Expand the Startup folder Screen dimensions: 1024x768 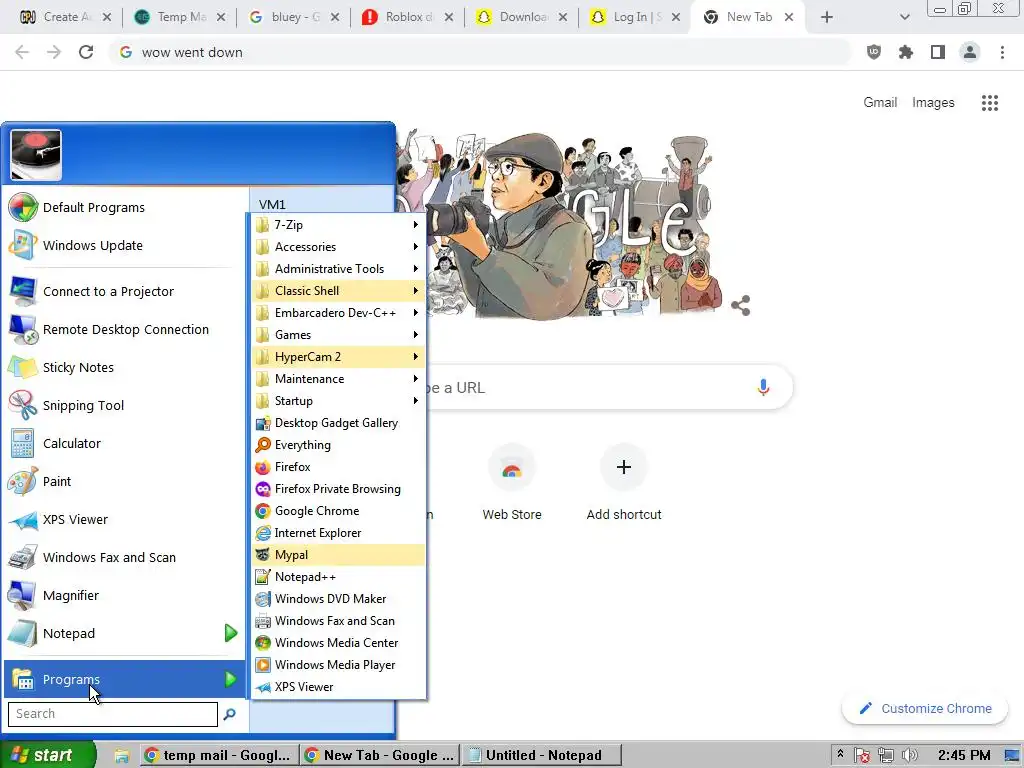(x=338, y=401)
